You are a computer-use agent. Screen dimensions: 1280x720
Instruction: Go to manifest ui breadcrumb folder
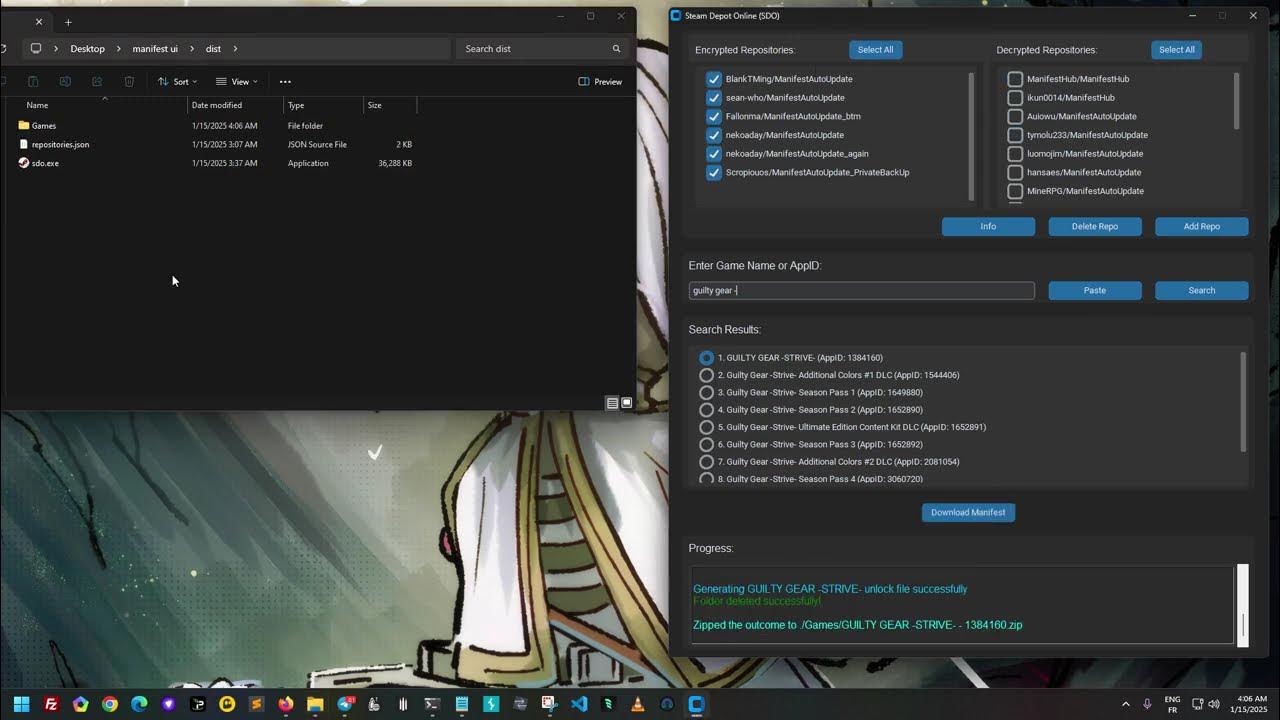155,49
